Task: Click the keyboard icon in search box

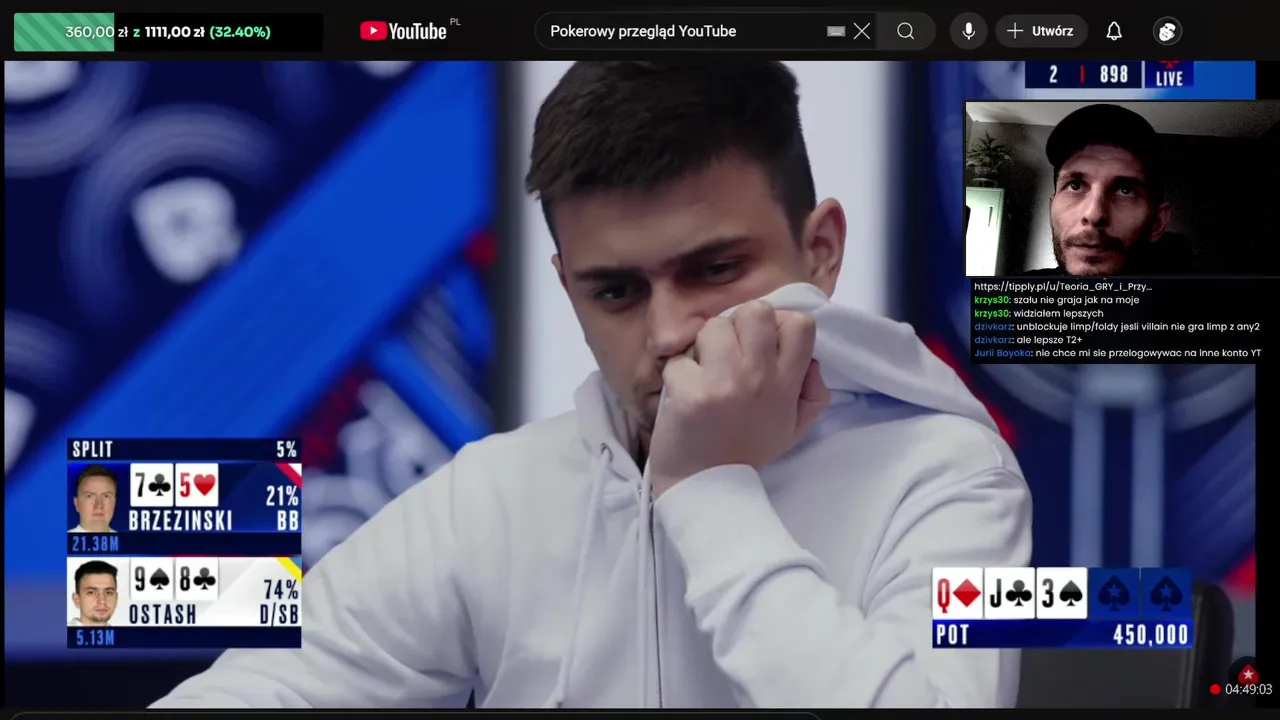Action: 836,31
